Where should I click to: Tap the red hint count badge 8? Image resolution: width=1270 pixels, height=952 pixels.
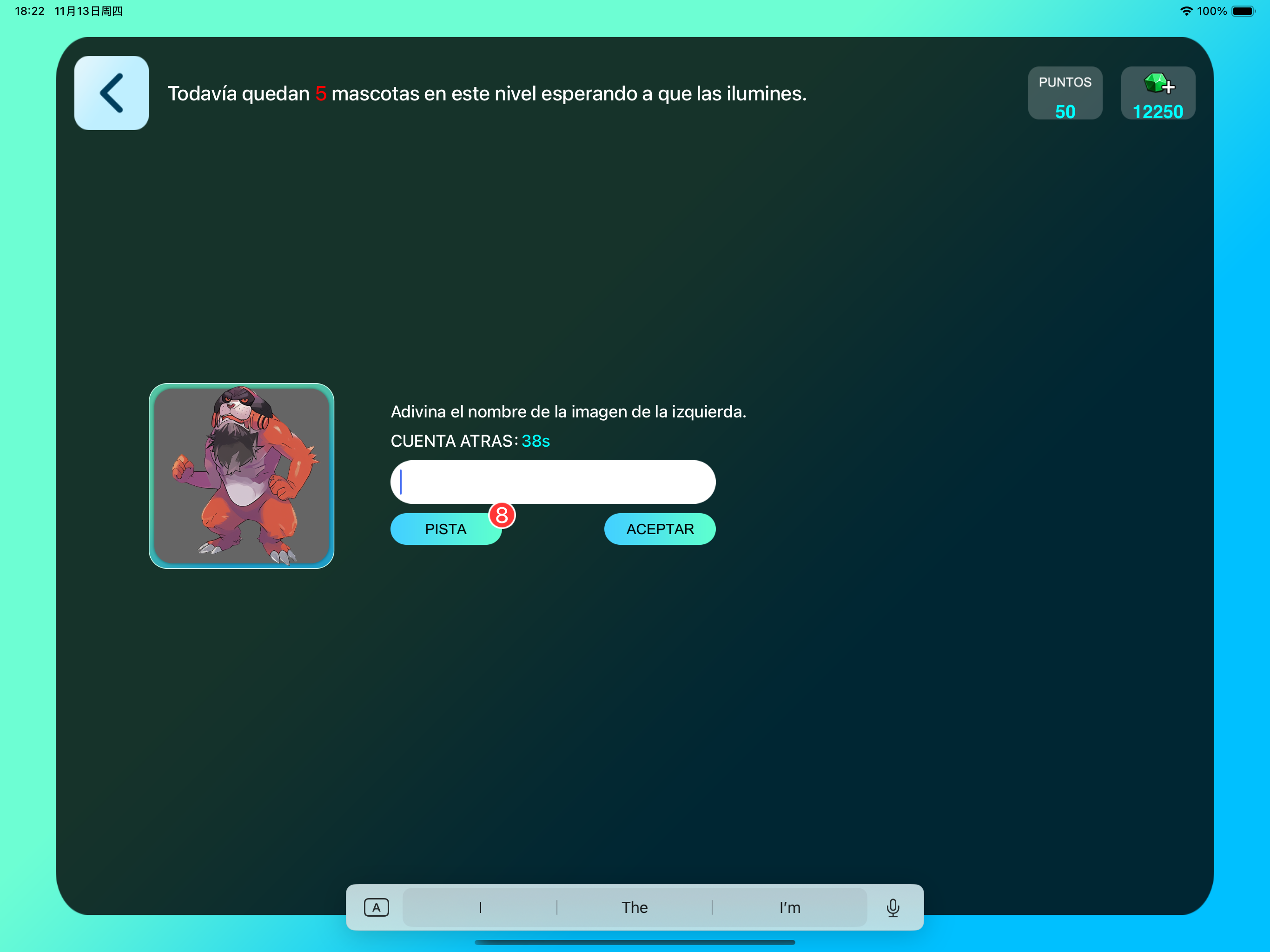click(502, 515)
